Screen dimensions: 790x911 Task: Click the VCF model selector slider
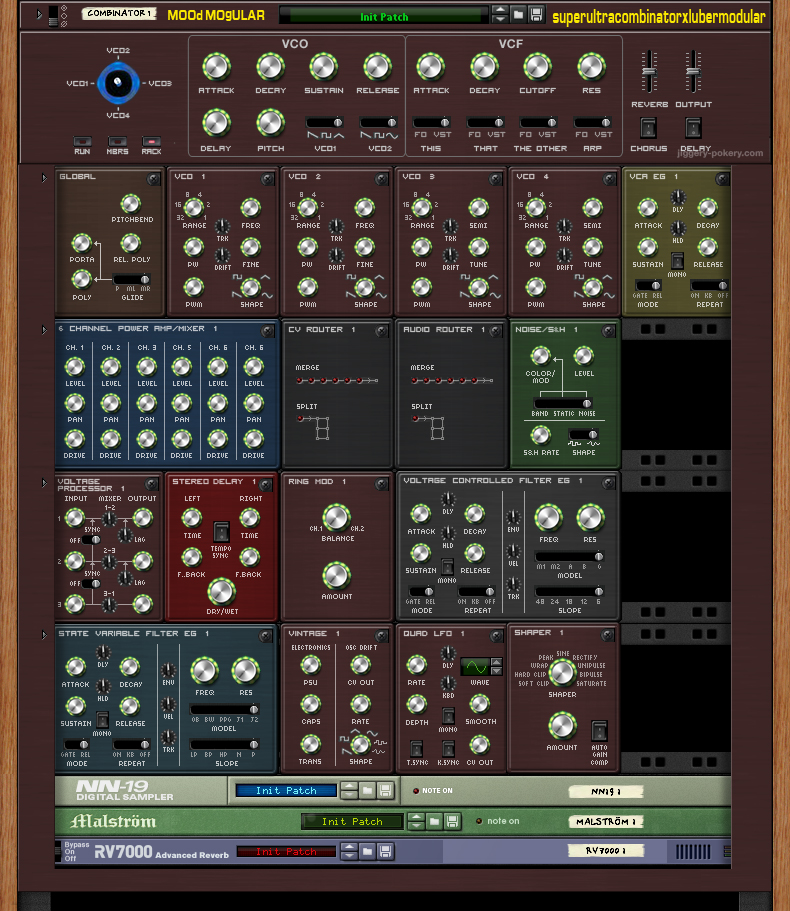click(x=569, y=557)
